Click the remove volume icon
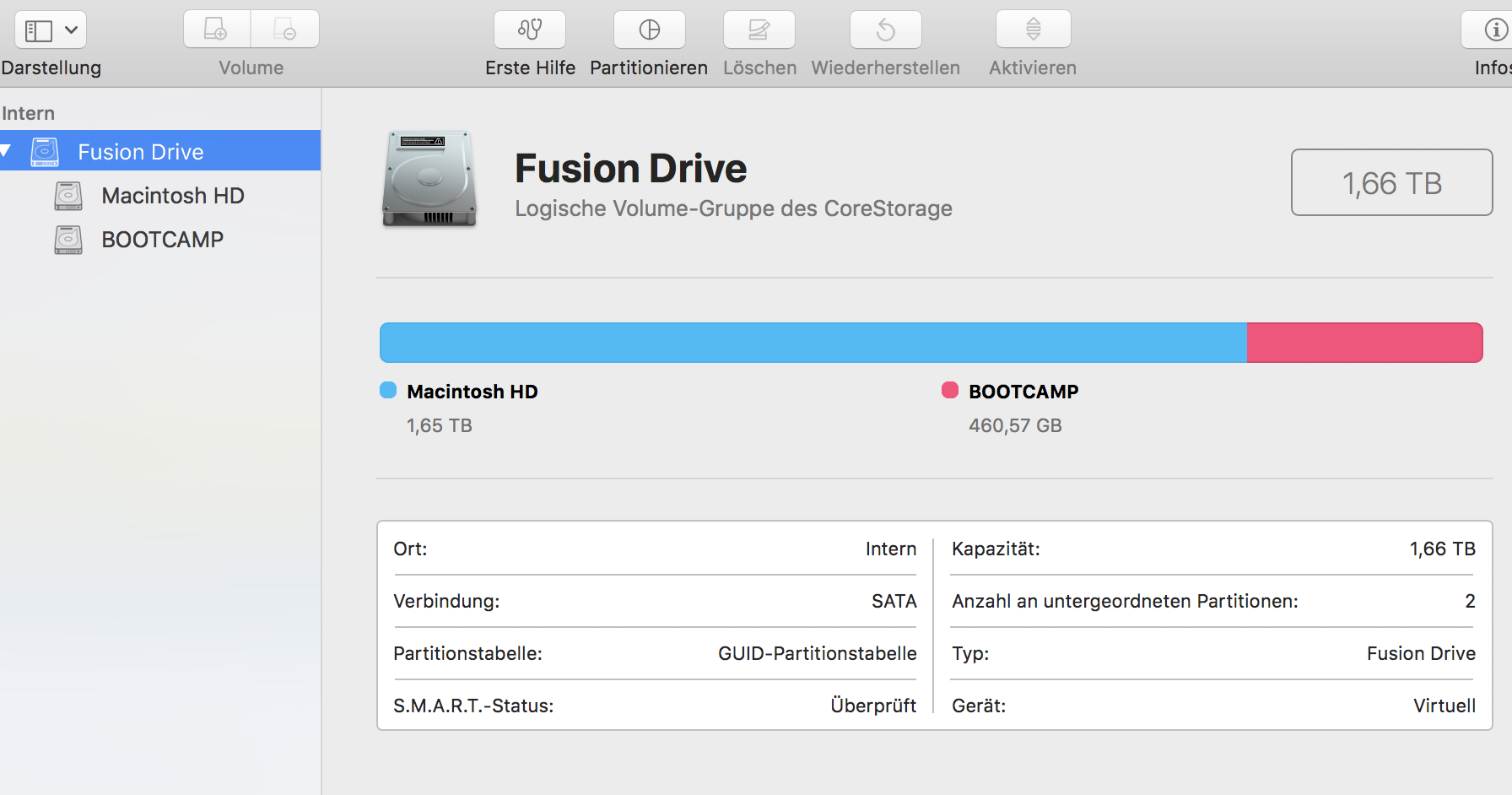This screenshot has height=795, width=1512. [x=285, y=30]
